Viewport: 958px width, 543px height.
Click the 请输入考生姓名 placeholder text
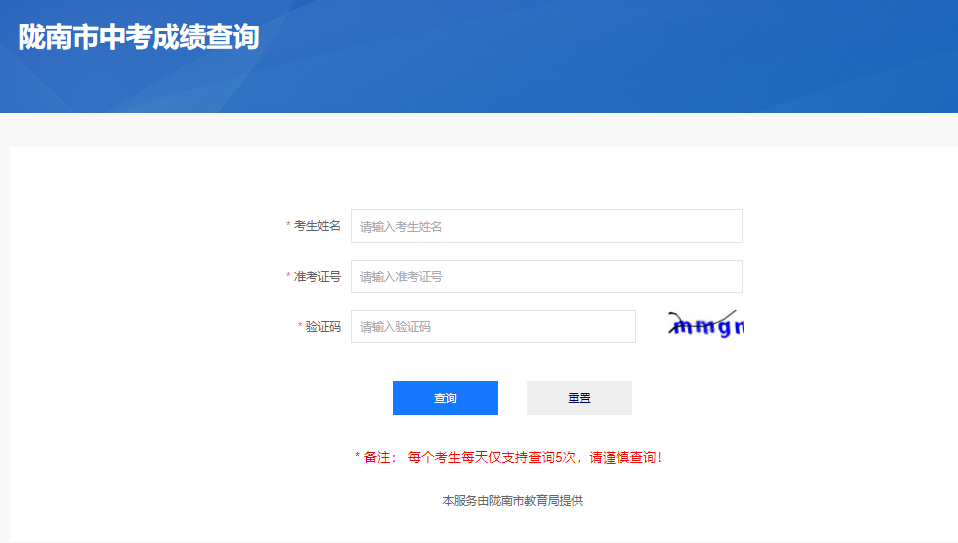tap(401, 227)
